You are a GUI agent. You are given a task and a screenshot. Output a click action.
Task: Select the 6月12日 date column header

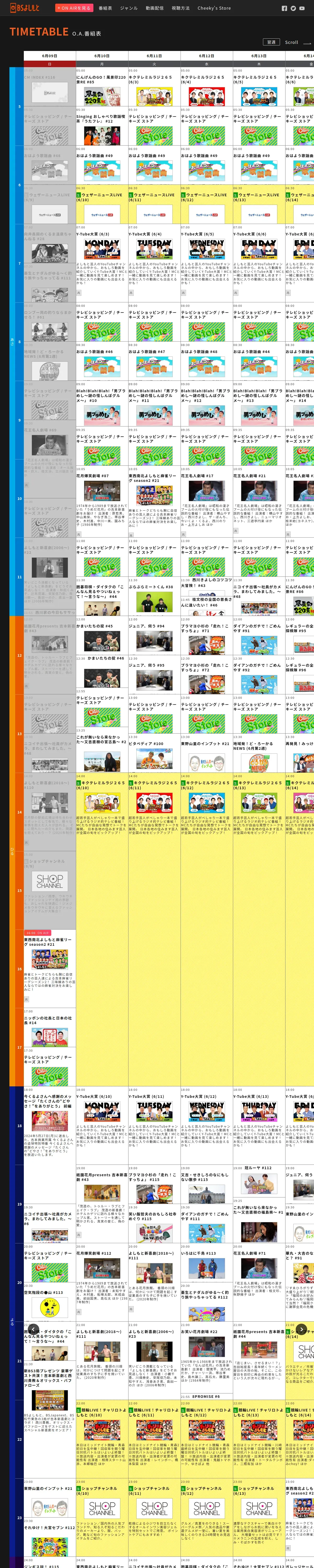tap(207, 55)
